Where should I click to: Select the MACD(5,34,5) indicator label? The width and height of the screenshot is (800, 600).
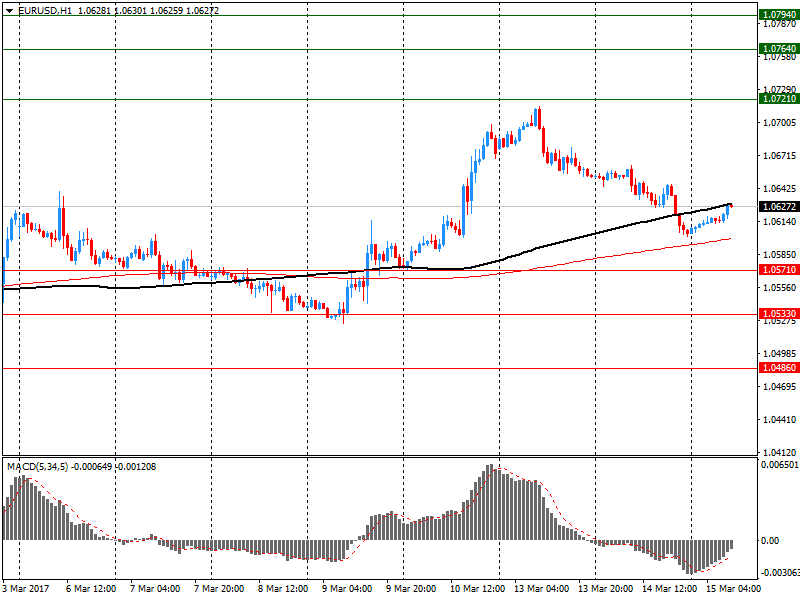37,466
